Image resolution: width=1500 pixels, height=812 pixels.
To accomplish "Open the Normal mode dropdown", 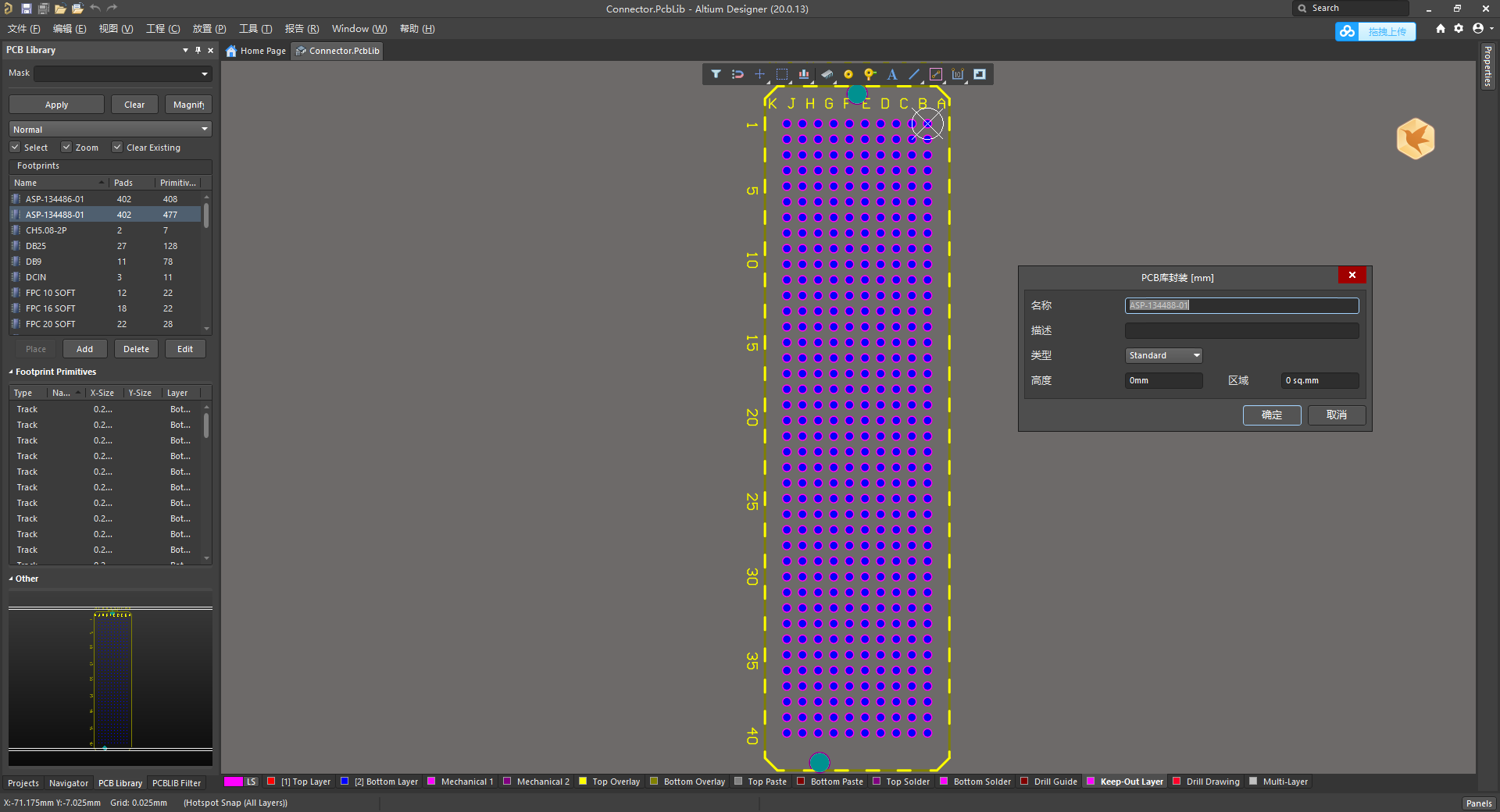I will click(x=205, y=129).
